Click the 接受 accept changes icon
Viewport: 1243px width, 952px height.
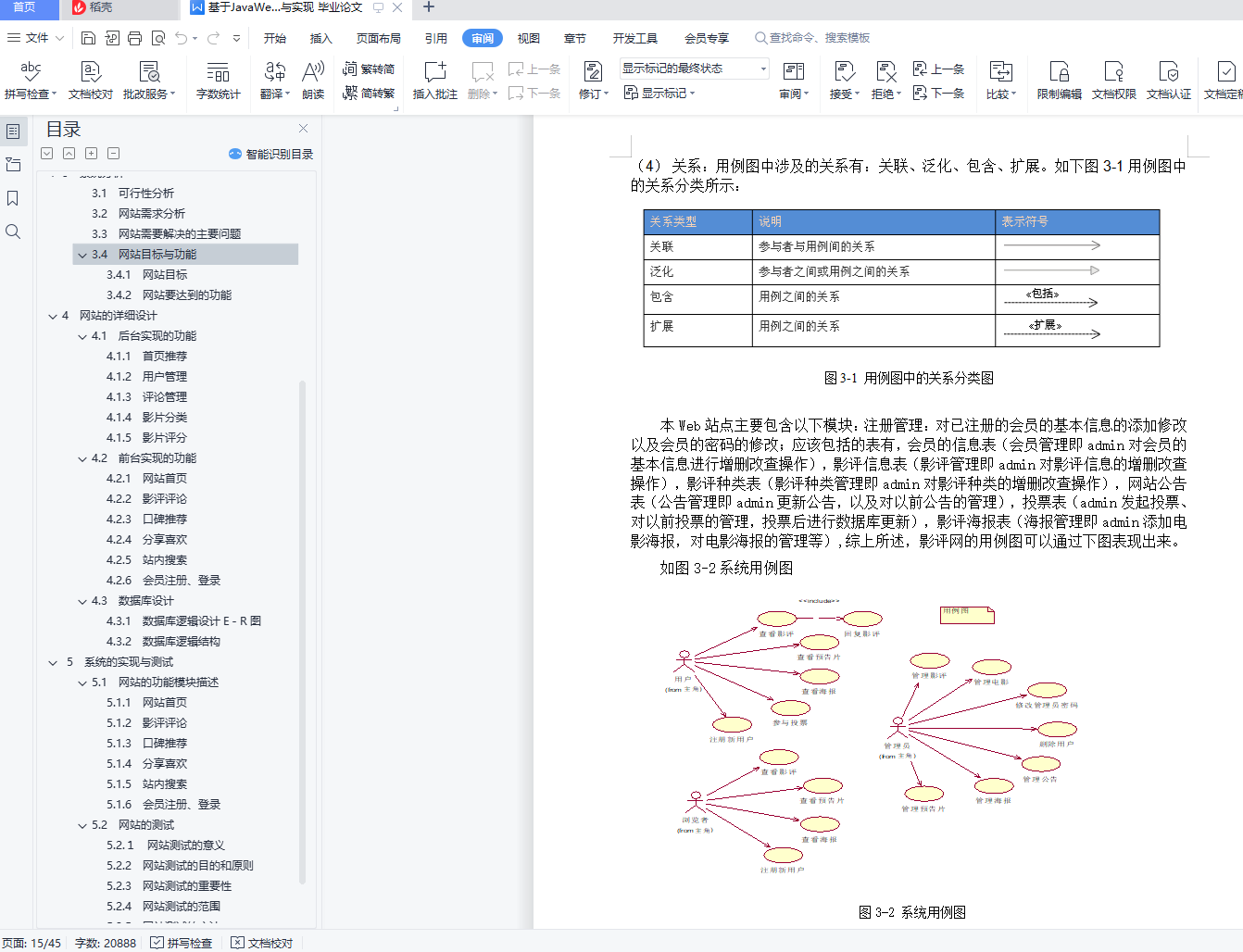coord(844,72)
